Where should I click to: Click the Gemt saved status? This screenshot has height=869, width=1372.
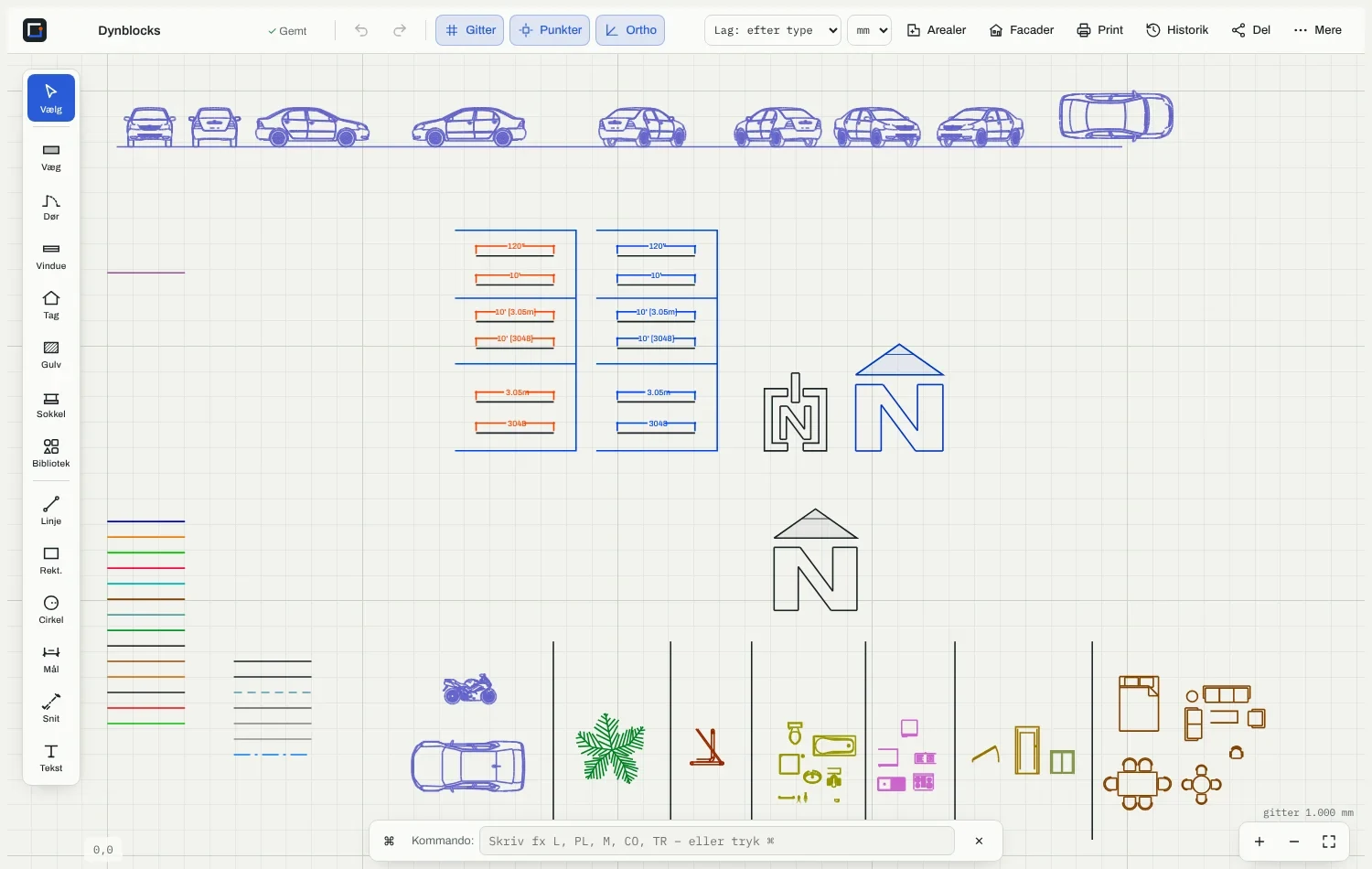(287, 31)
